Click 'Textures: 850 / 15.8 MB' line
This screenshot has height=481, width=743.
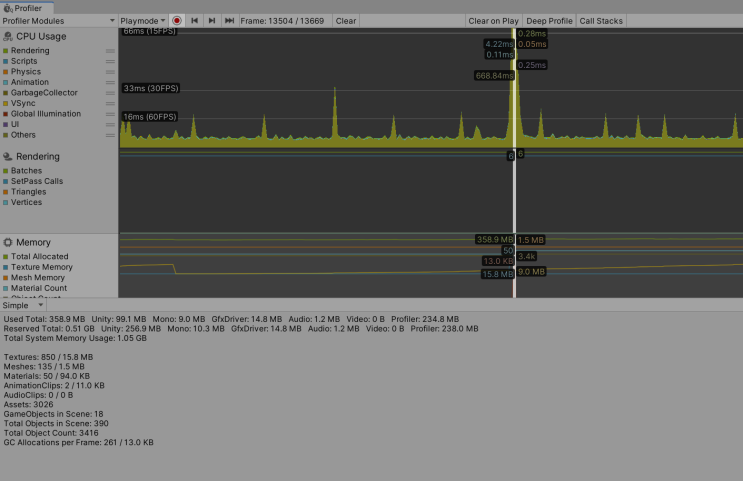tap(48, 357)
